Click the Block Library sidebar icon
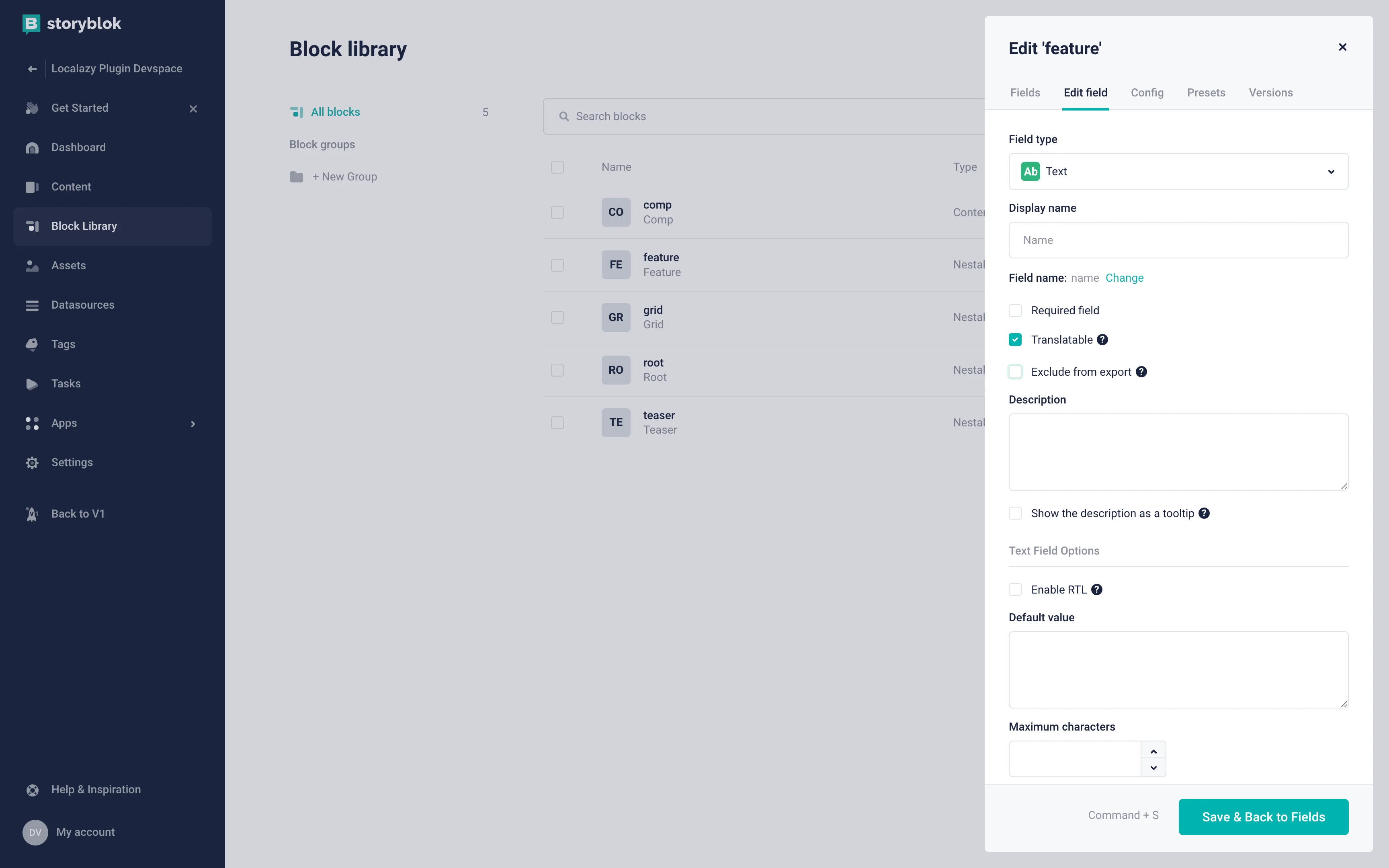Viewport: 1389px width, 868px height. [x=33, y=226]
